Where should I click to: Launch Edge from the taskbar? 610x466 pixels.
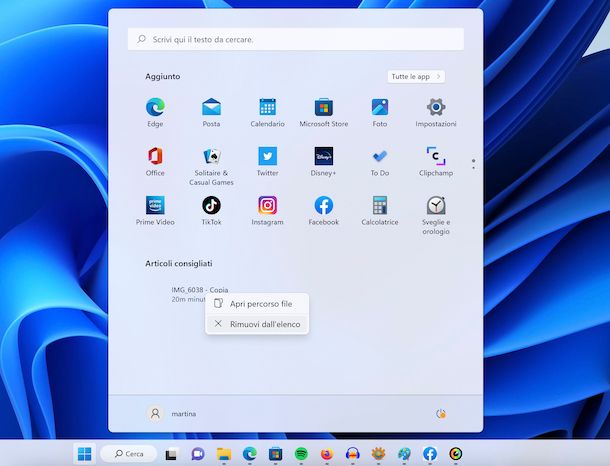[249, 454]
